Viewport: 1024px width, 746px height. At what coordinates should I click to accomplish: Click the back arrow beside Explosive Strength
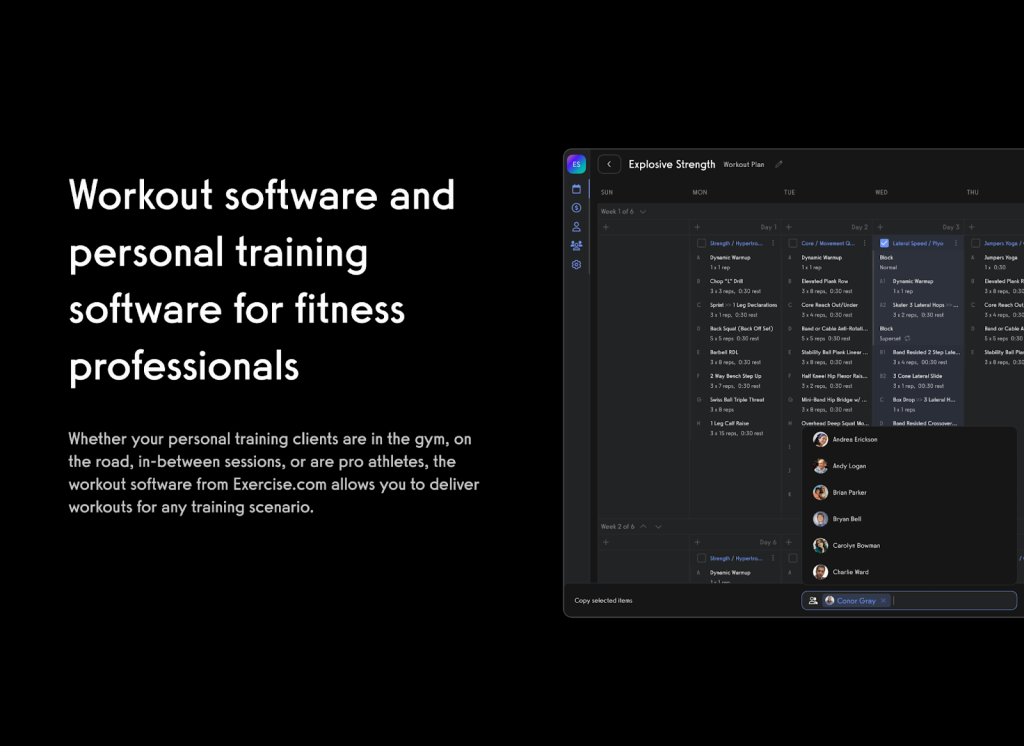[x=609, y=164]
